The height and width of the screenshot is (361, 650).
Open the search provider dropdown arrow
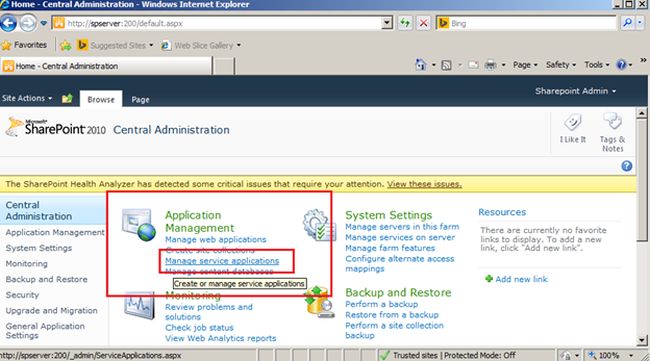point(641,23)
